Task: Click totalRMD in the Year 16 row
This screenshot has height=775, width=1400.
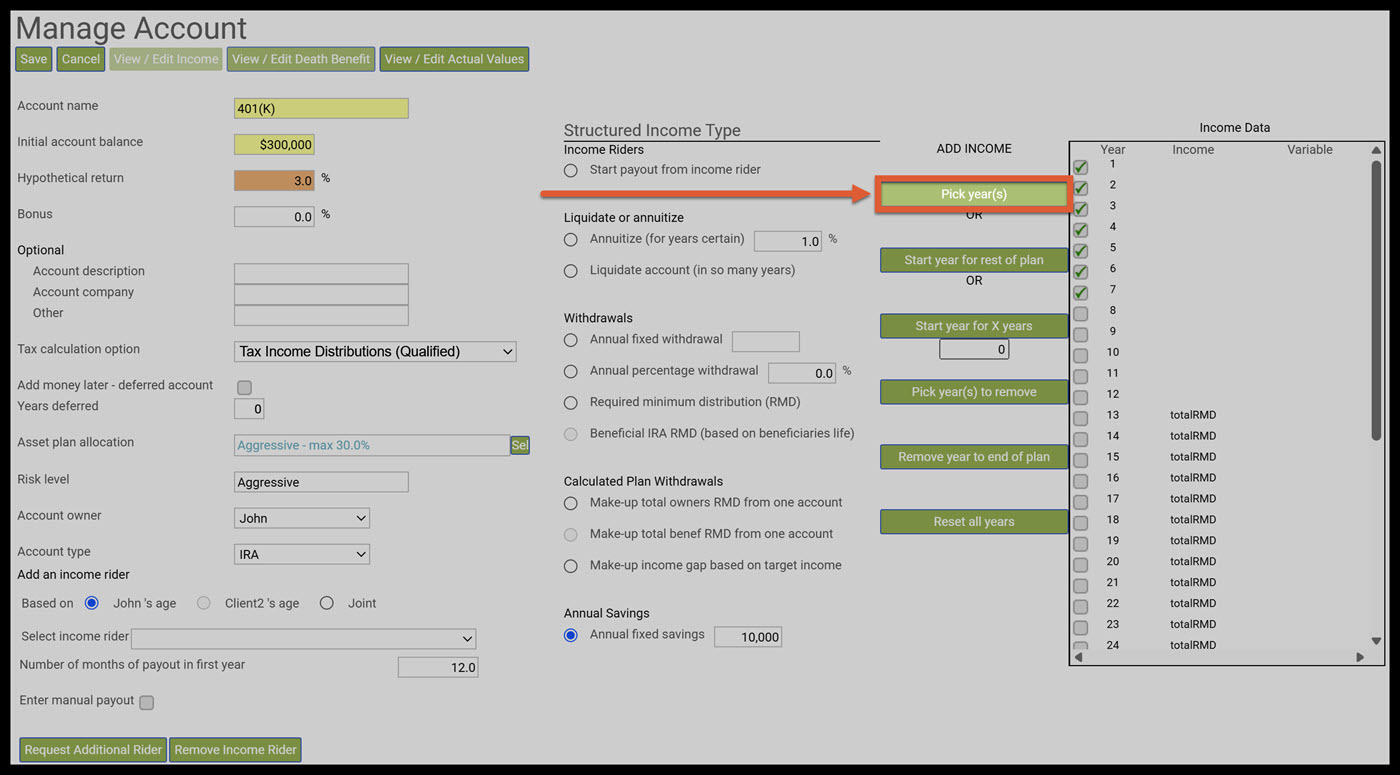Action: pos(1193,478)
